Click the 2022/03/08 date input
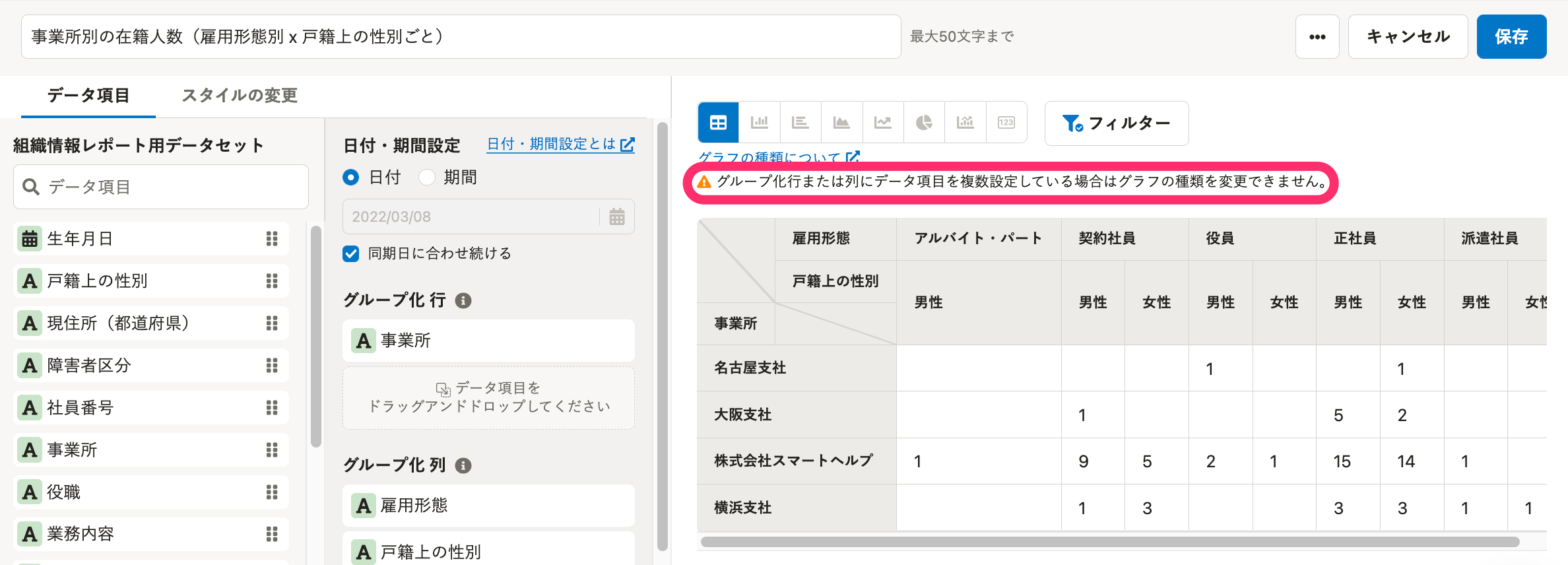Image resolution: width=1568 pixels, height=565 pixels. (488, 216)
